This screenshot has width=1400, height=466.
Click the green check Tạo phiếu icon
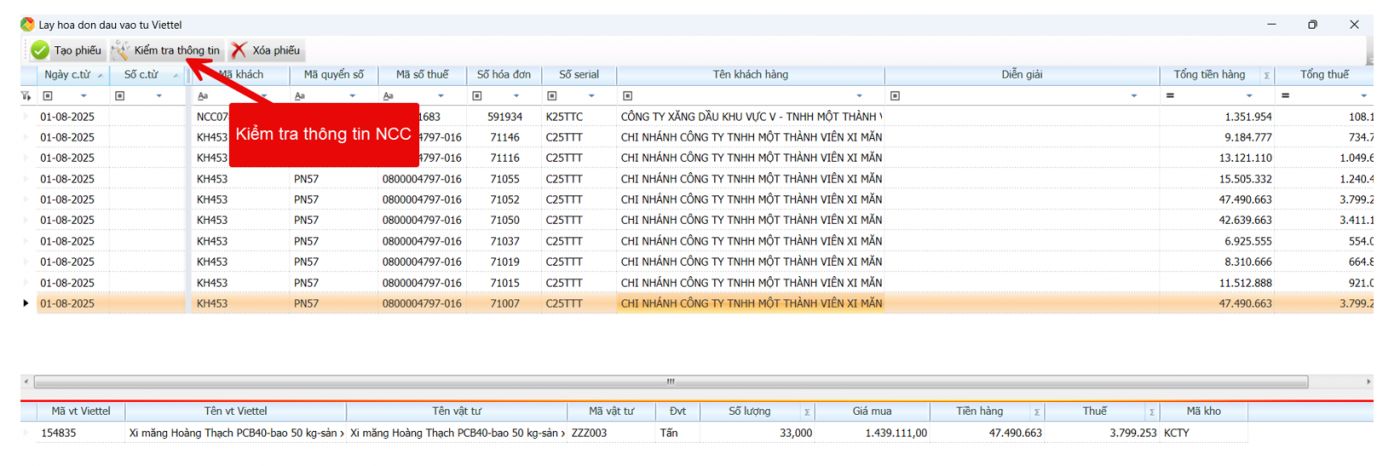click(x=40, y=50)
